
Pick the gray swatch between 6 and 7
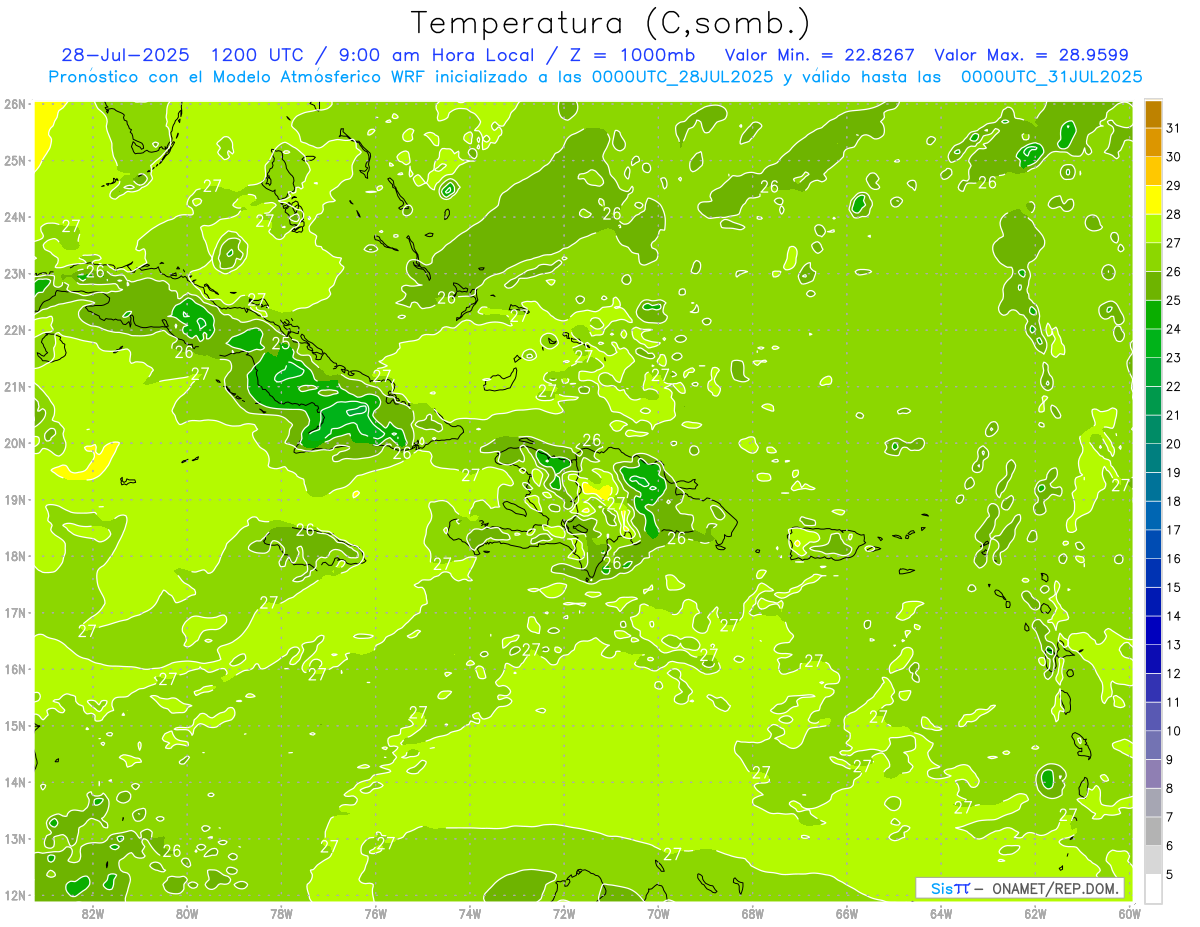click(x=1153, y=831)
